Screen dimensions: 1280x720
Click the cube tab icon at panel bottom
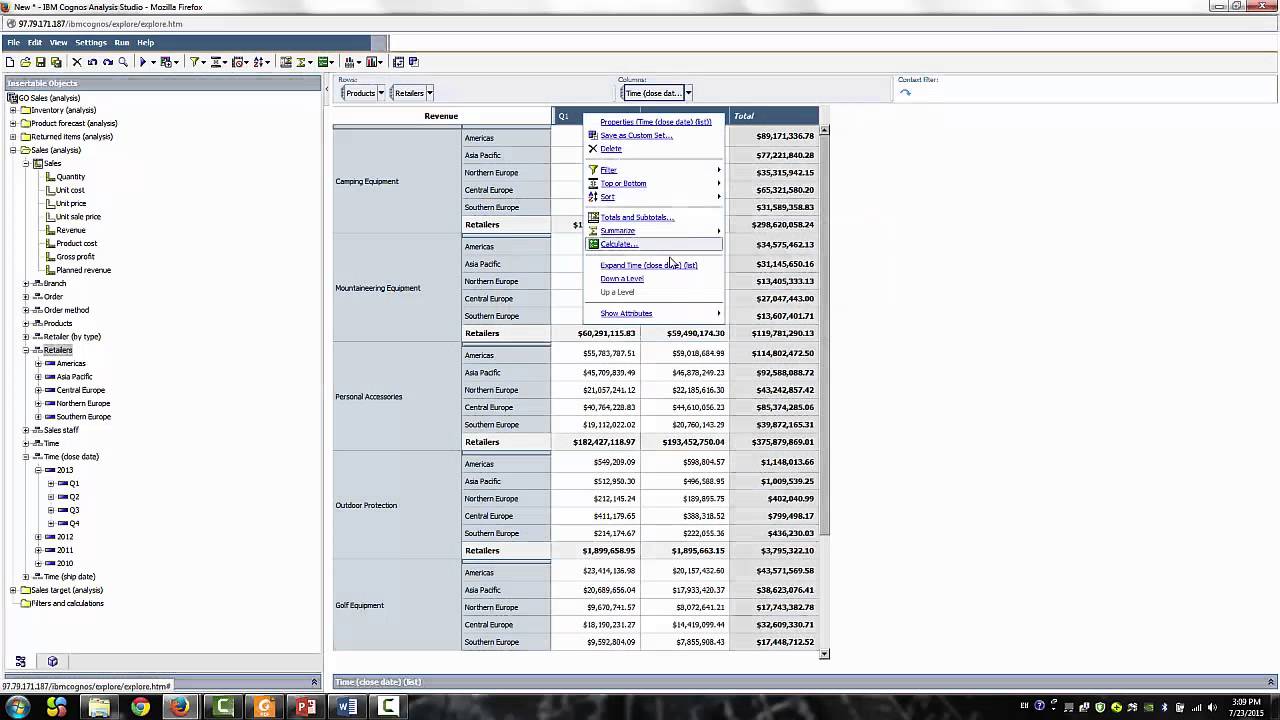(x=53, y=661)
